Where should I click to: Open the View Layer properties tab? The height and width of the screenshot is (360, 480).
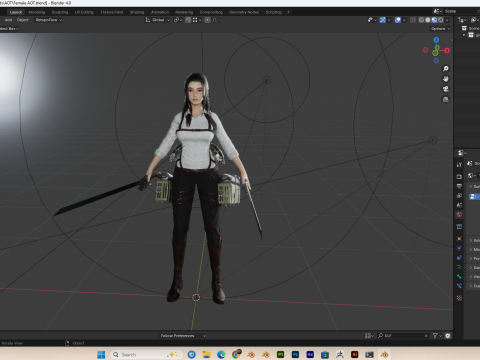459,196
